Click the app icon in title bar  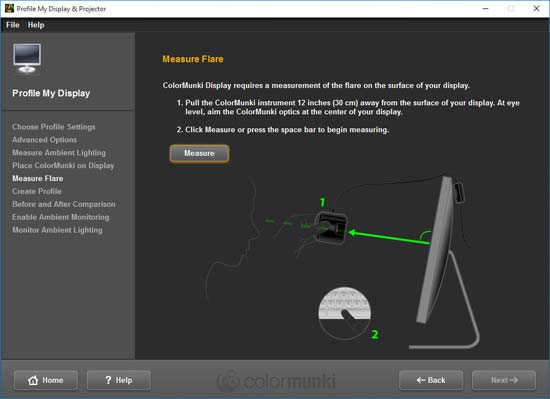click(x=9, y=8)
